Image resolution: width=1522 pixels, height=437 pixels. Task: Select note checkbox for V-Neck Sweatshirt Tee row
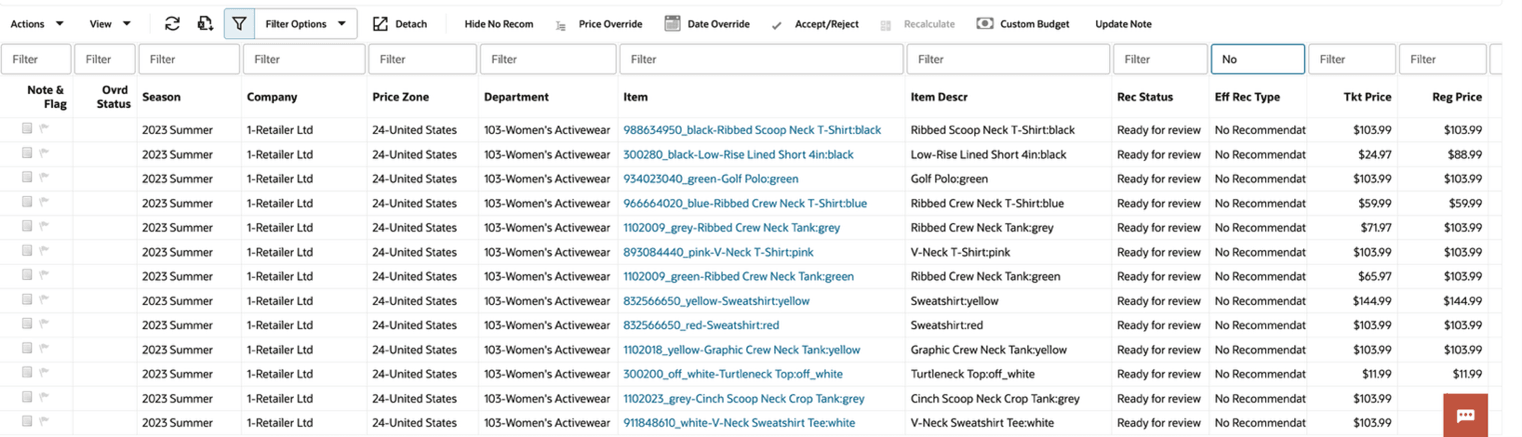point(27,422)
